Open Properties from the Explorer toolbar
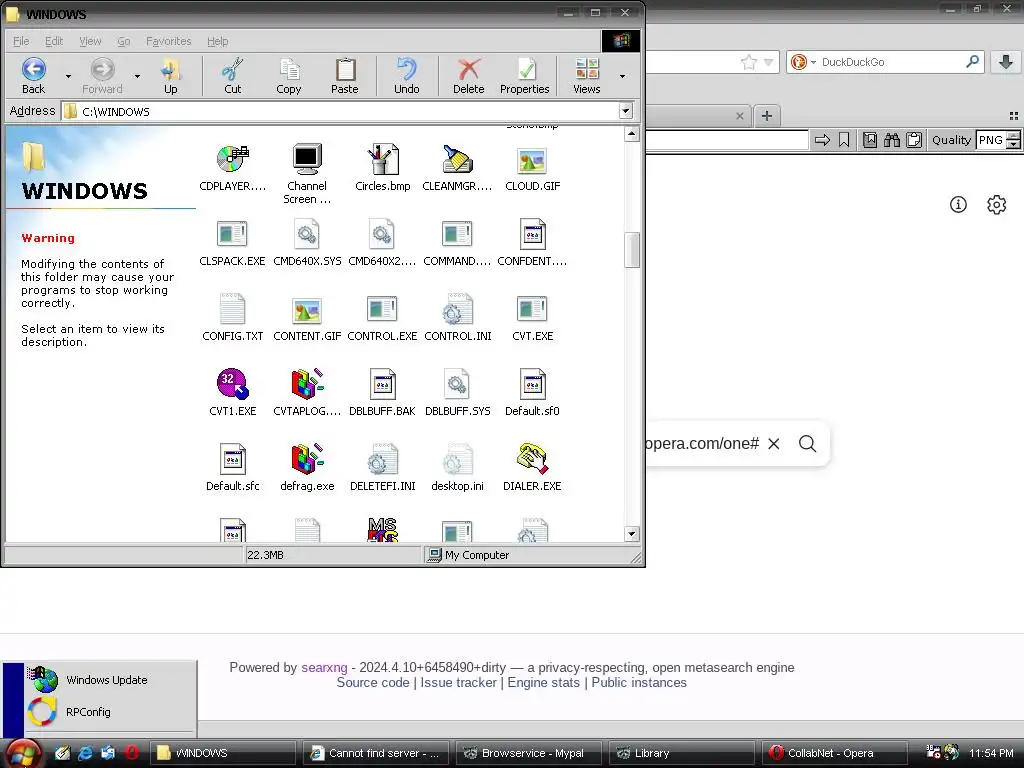This screenshot has height=768, width=1024. tap(524, 76)
